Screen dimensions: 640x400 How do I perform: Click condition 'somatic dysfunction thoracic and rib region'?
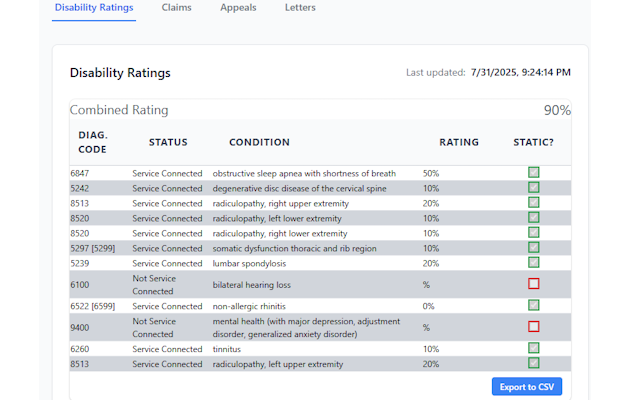[294, 249]
